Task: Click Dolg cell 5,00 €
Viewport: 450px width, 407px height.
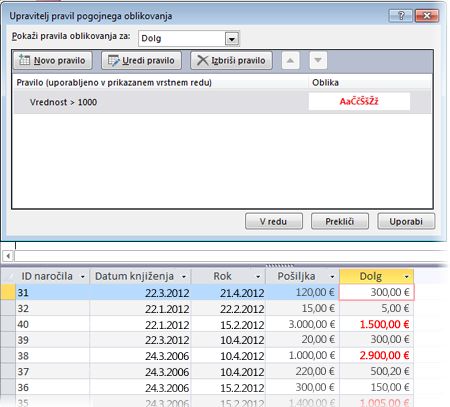Action: tap(376, 308)
